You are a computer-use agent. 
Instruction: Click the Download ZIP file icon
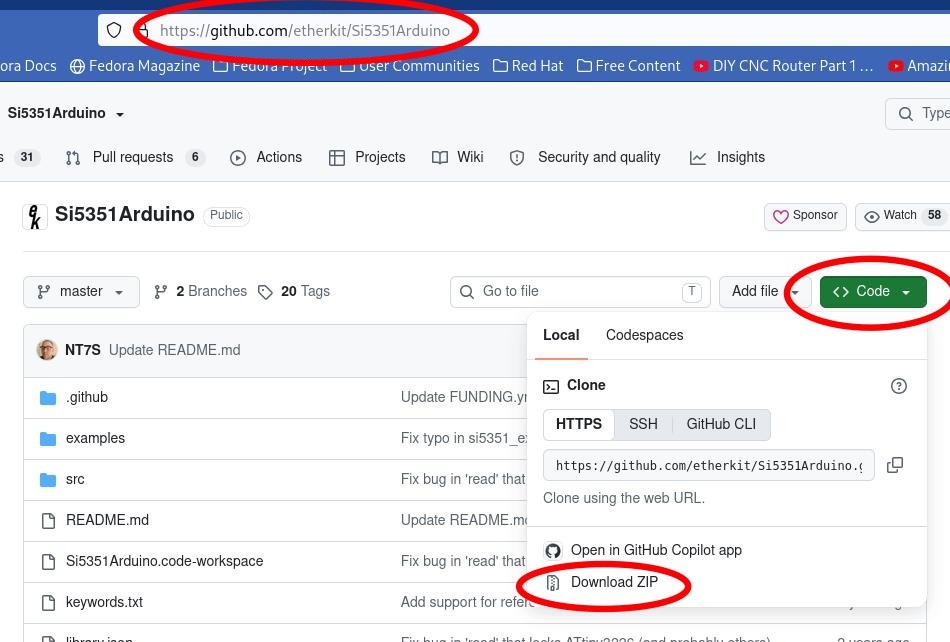[x=553, y=583]
